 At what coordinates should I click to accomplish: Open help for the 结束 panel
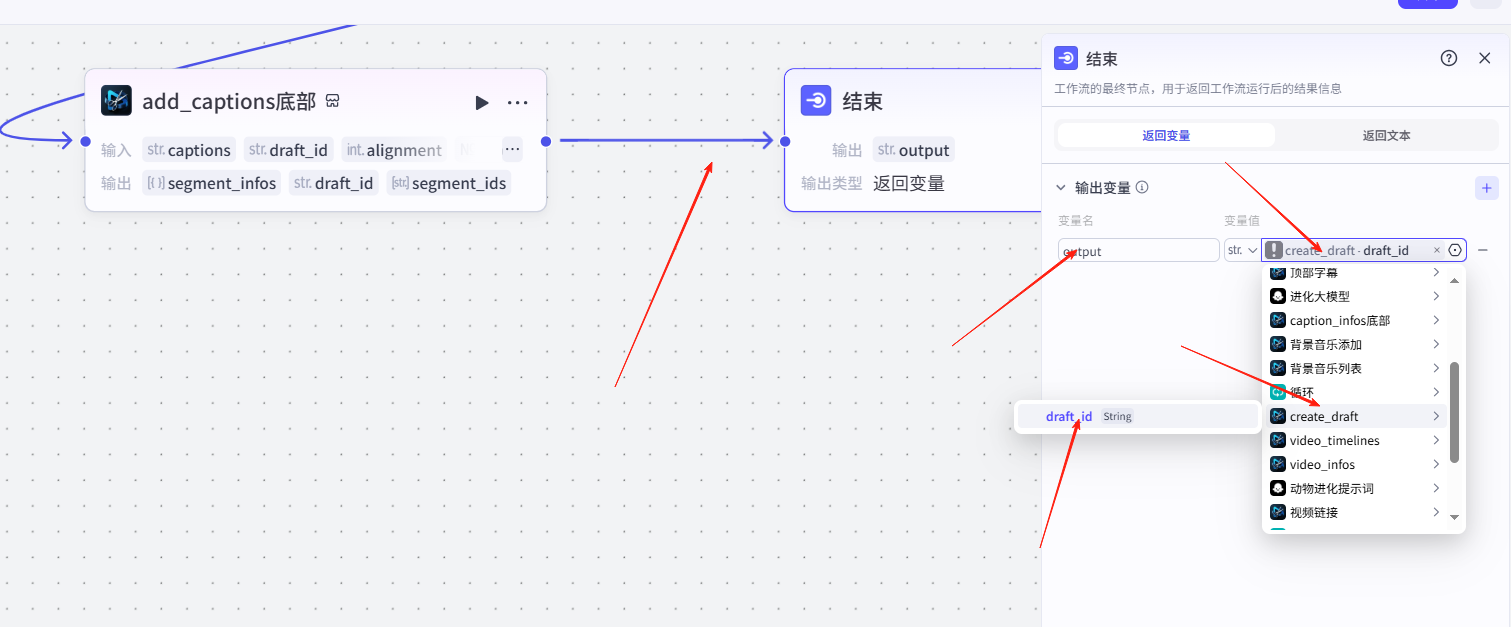tap(1448, 58)
